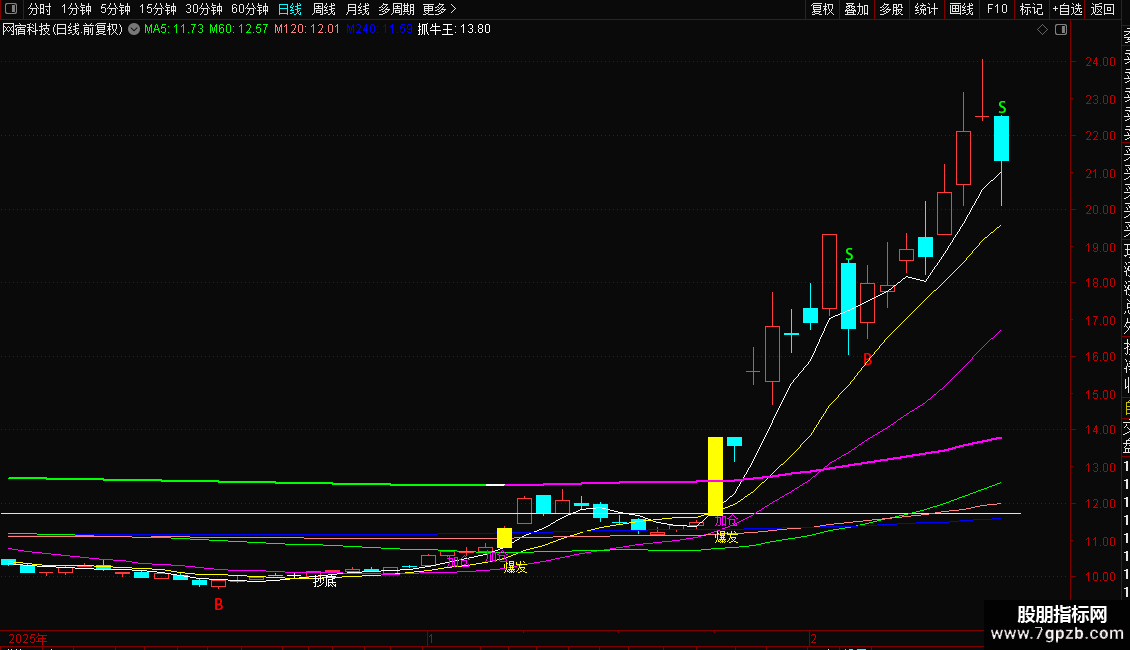The width and height of the screenshot is (1130, 650).
Task: Select the 15分钟 period
Action: pyautogui.click(x=158, y=9)
